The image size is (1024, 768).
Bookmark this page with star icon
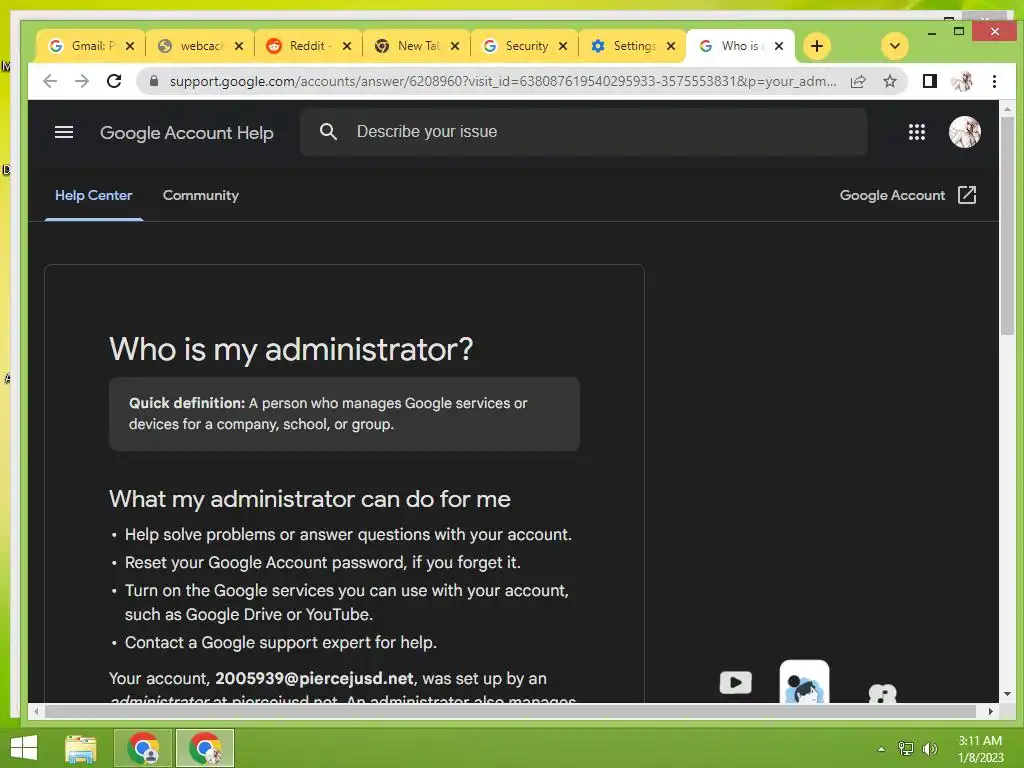(x=889, y=81)
